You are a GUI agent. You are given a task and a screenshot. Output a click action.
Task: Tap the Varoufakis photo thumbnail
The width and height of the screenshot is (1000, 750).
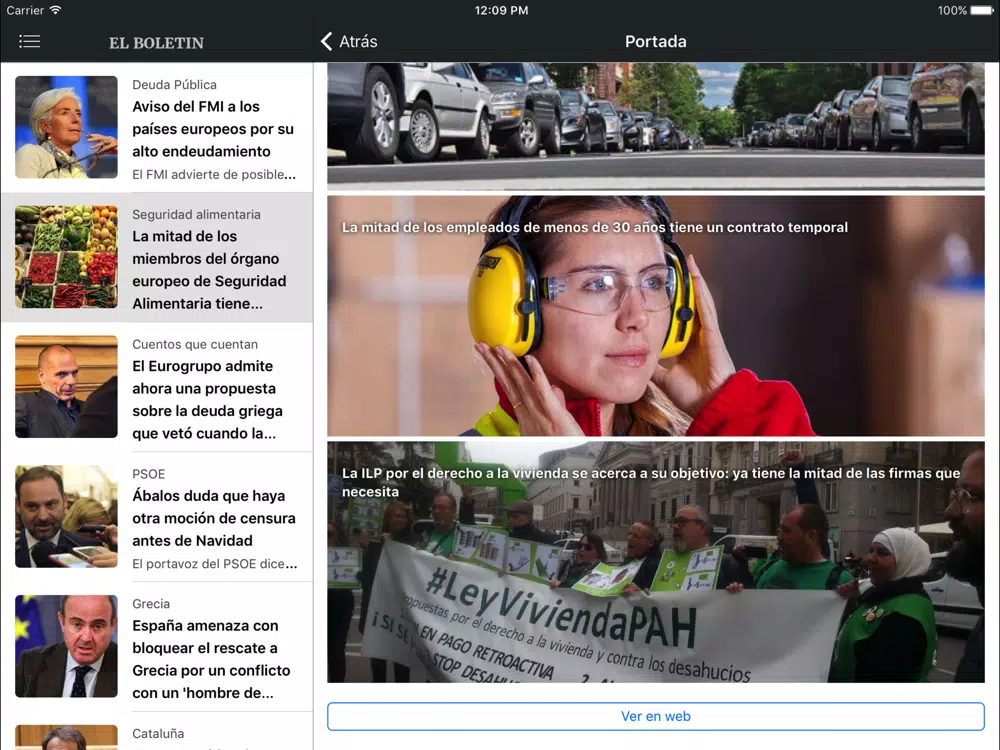66,386
